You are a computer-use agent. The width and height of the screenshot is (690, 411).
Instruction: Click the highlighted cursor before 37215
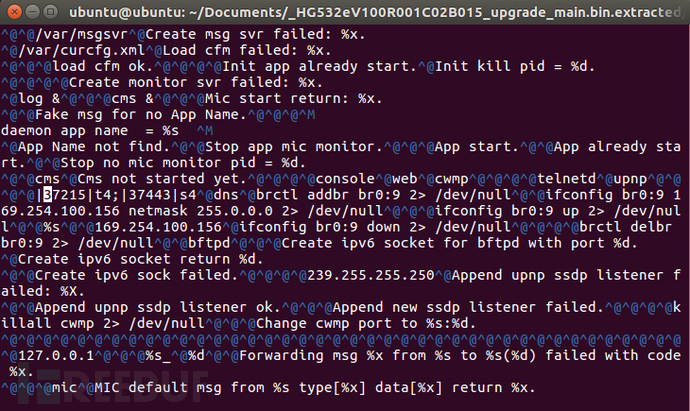tap(48, 194)
